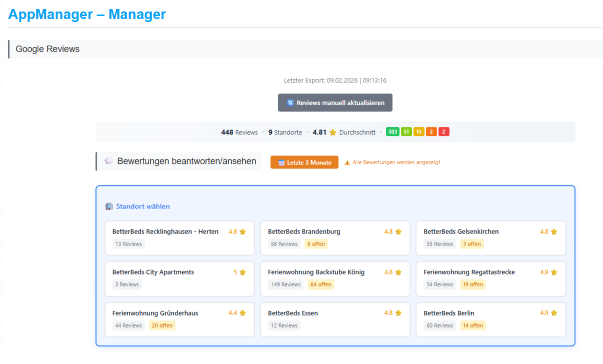The image size is (603, 364).
Task: Click the Standort wählen label
Action: click(x=143, y=206)
